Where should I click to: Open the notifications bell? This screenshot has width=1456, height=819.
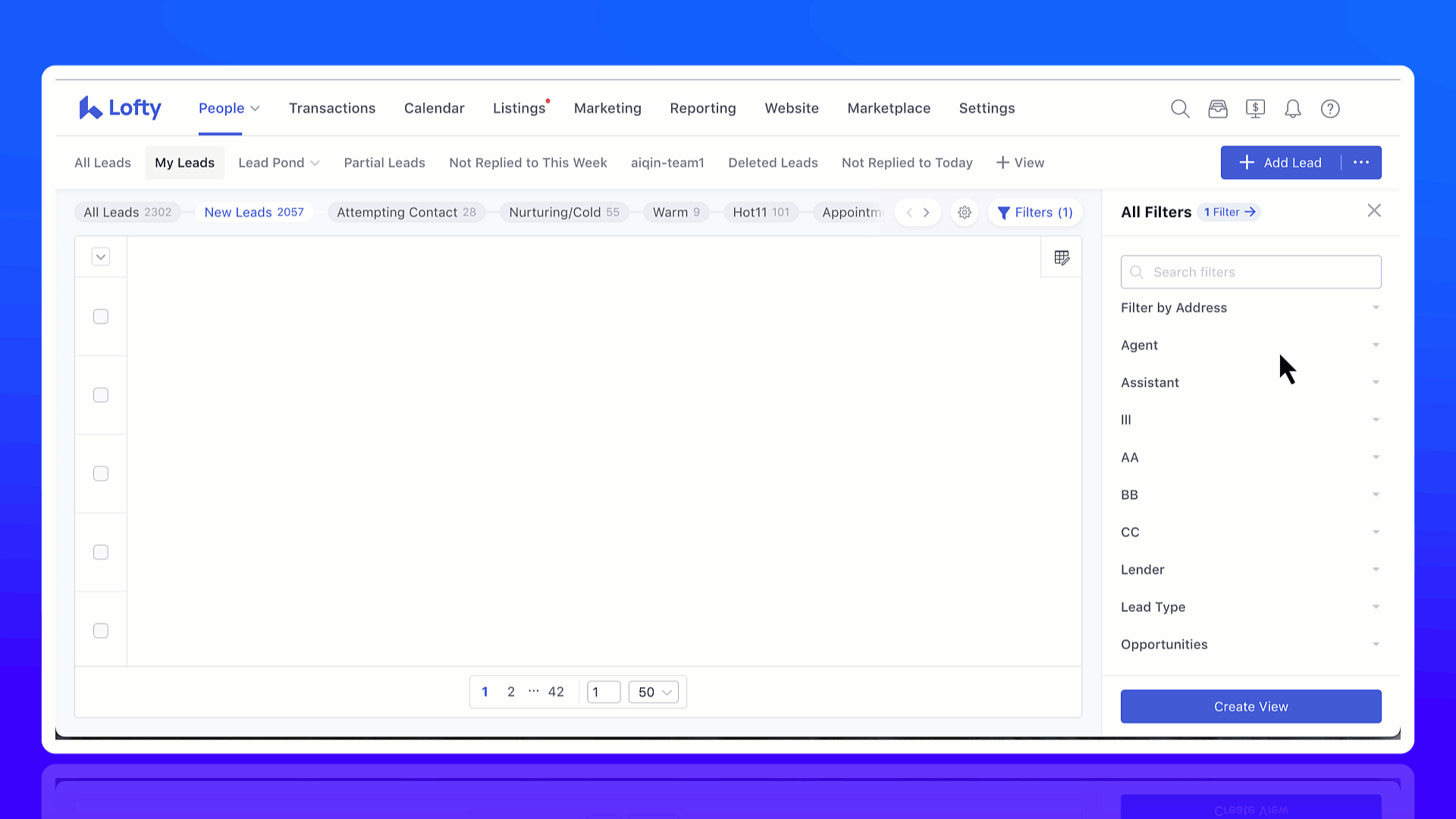(x=1293, y=108)
